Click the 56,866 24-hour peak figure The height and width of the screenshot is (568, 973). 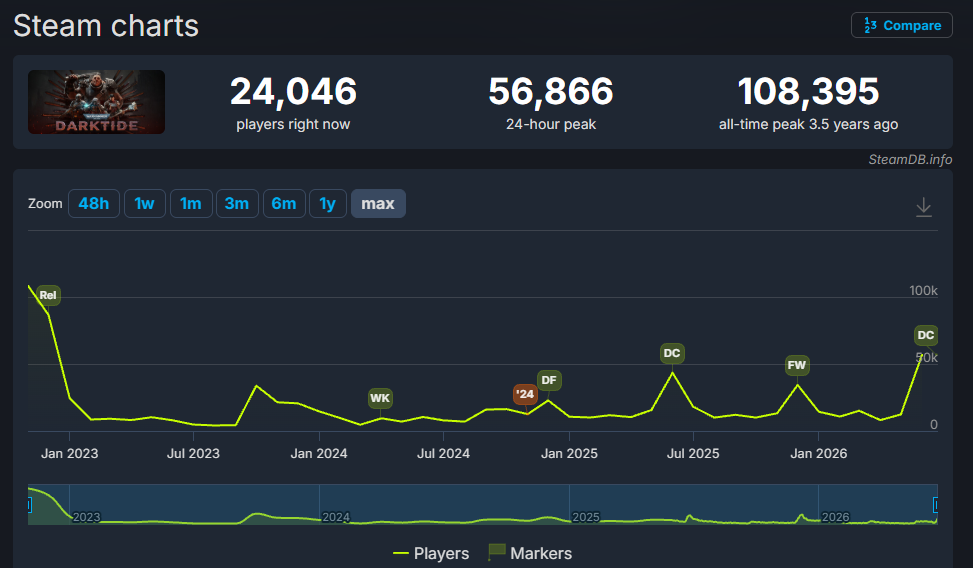(551, 91)
